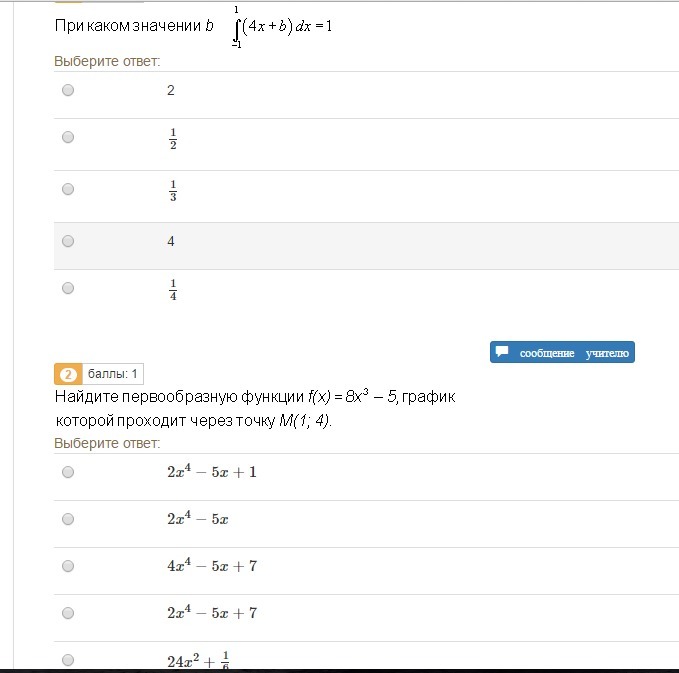Choose the one-half answer radio button
Screen dimensions: 679x673
(x=68, y=137)
